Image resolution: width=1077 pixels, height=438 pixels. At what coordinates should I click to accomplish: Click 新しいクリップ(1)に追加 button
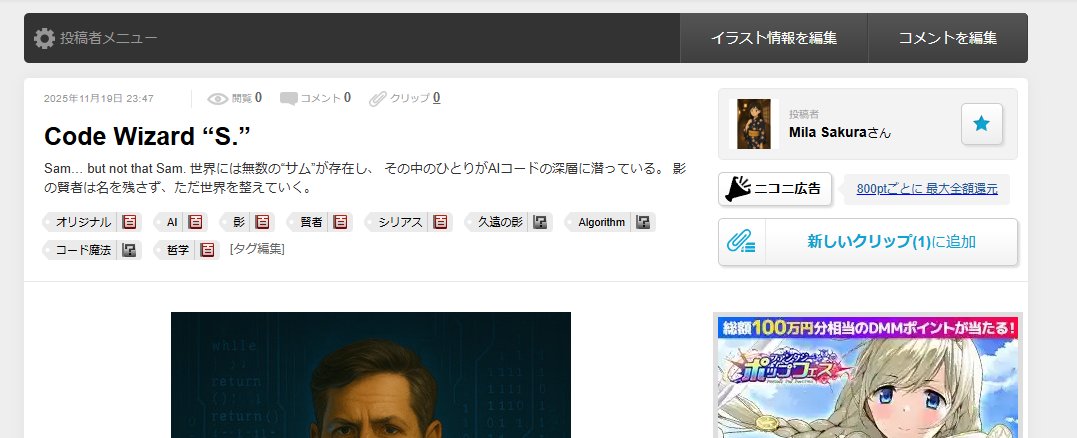tap(892, 242)
